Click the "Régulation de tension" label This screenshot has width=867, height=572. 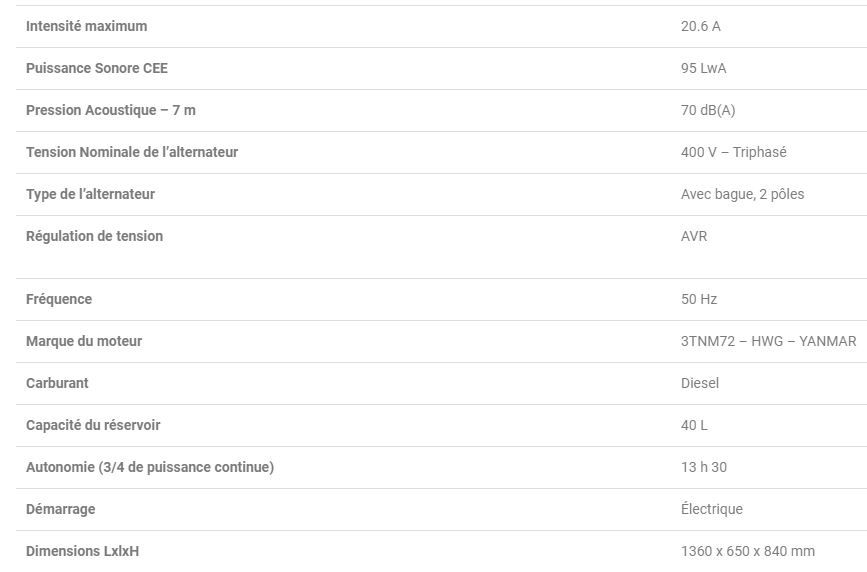pos(94,236)
